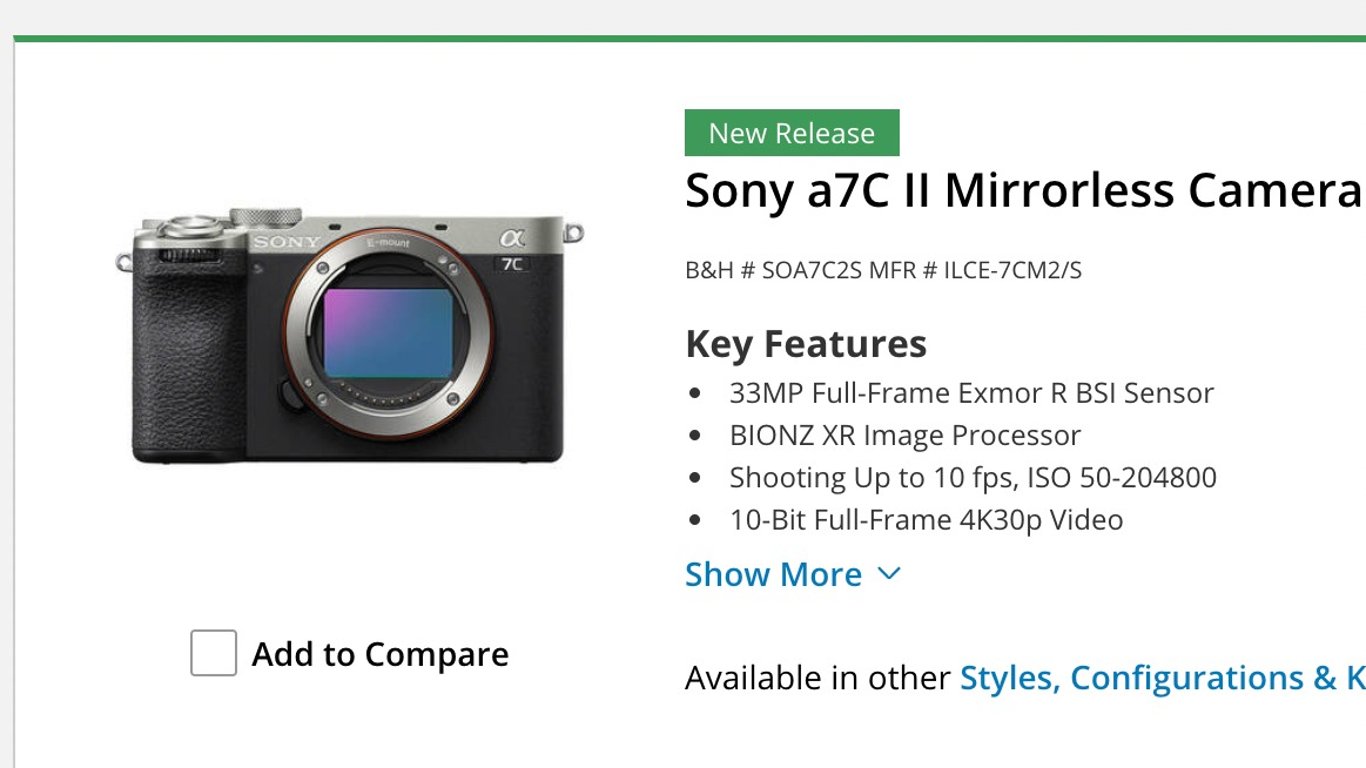The image size is (1366, 768).
Task: Click the image sensor in camera photo
Action: tap(388, 332)
